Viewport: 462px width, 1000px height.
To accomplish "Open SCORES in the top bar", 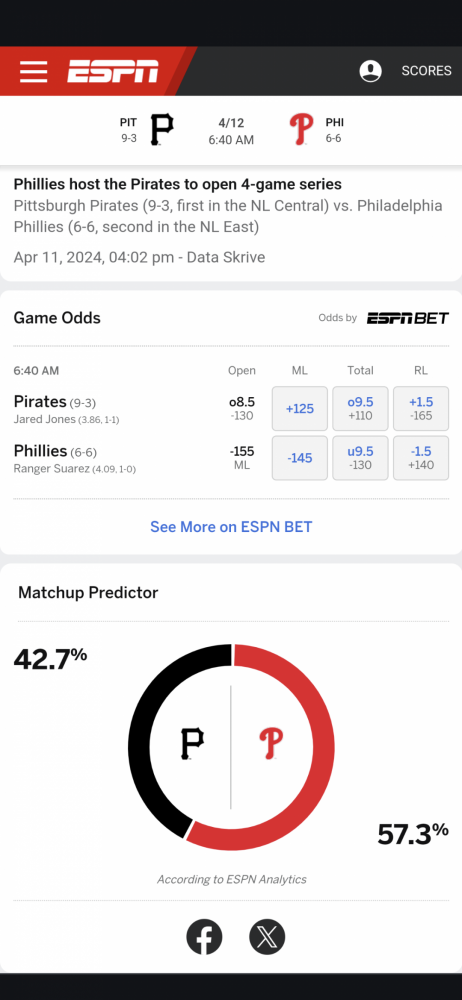I will click(x=426, y=71).
